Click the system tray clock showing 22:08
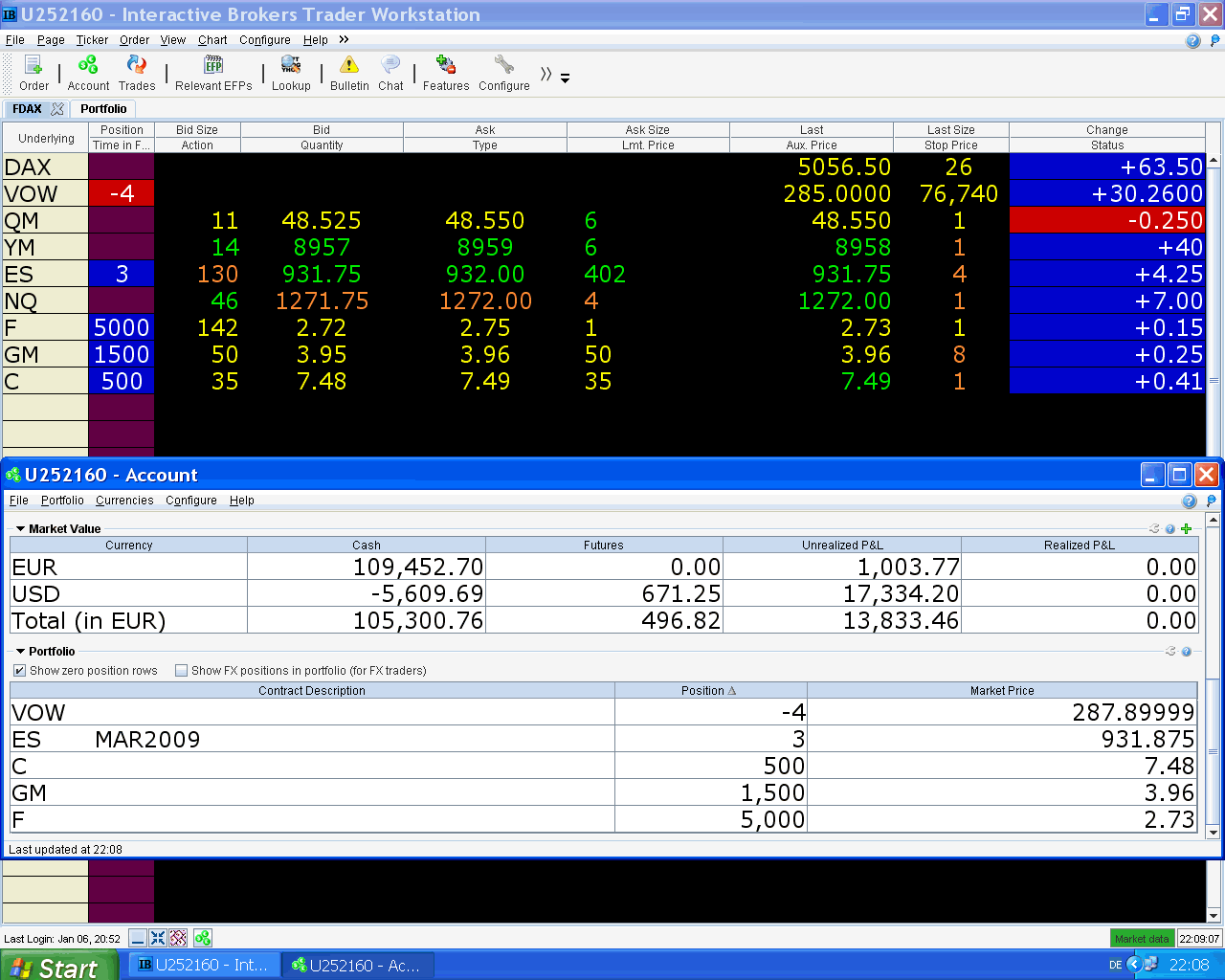 [x=1189, y=965]
